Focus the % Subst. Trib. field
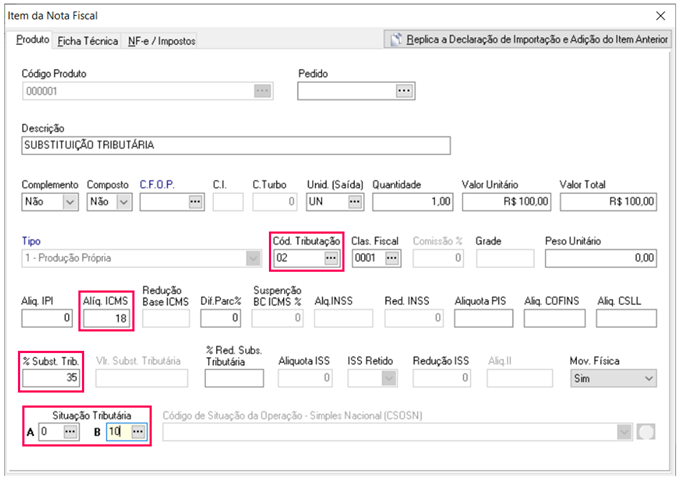Viewport: 681px width, 481px height. pos(51,379)
